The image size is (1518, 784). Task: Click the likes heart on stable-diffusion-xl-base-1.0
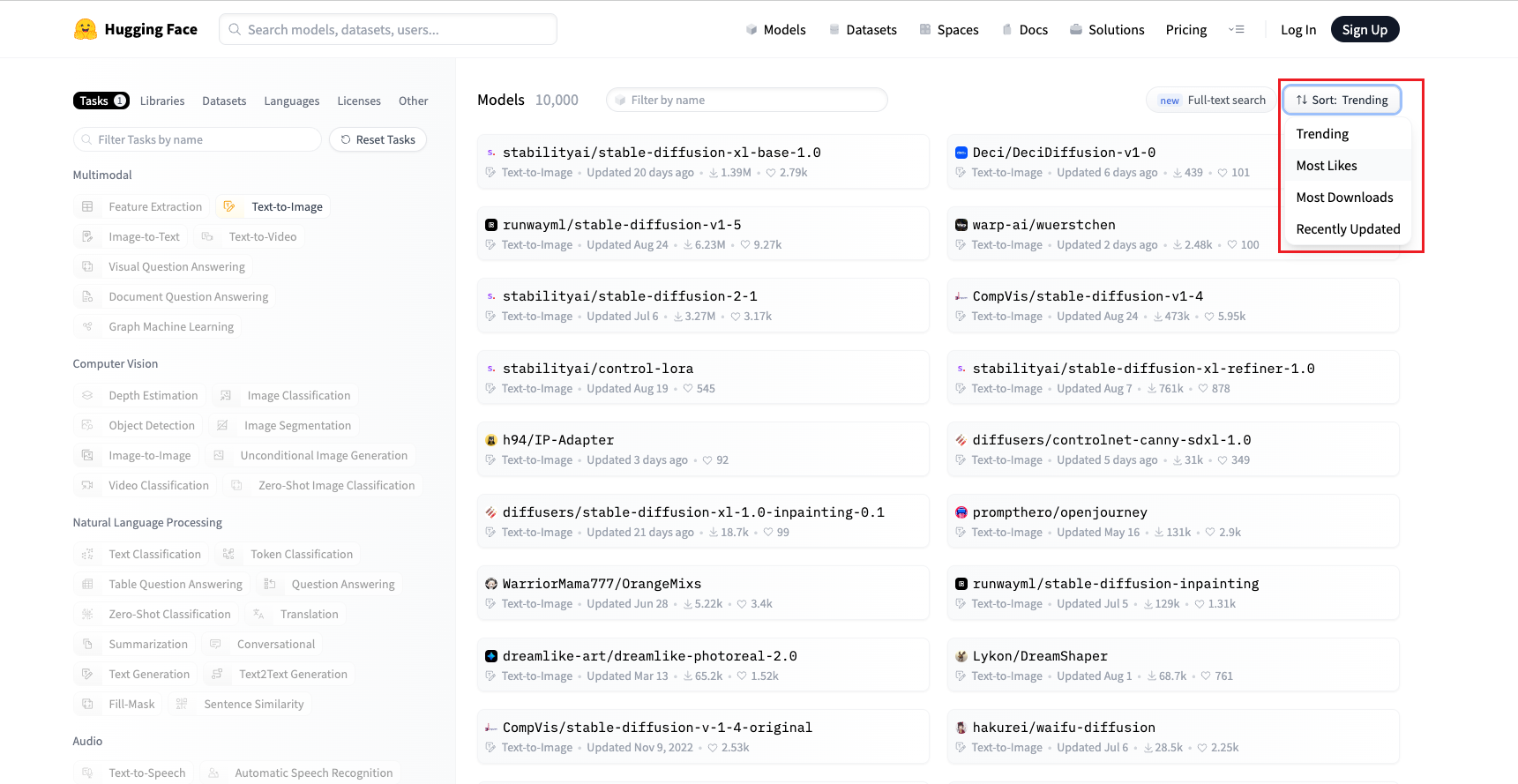[771, 173]
